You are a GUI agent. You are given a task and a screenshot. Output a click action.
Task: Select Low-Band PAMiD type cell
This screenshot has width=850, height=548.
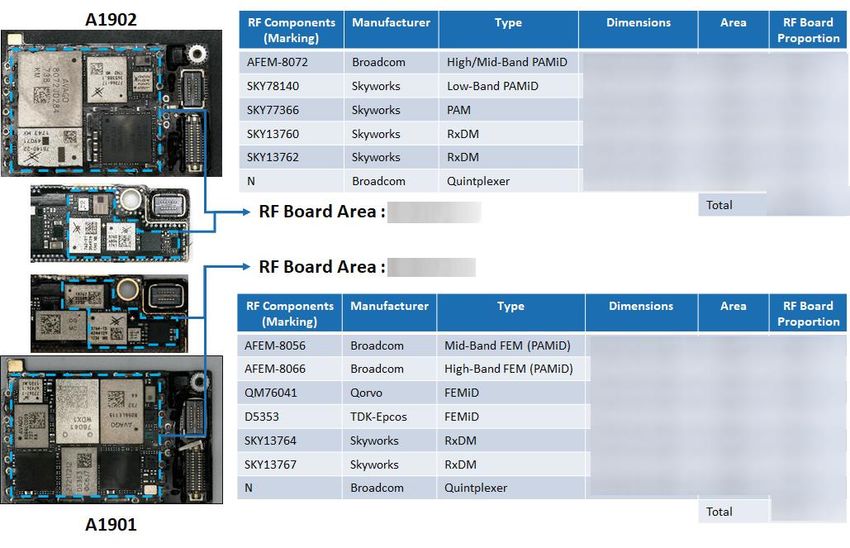pyautogui.click(x=508, y=86)
